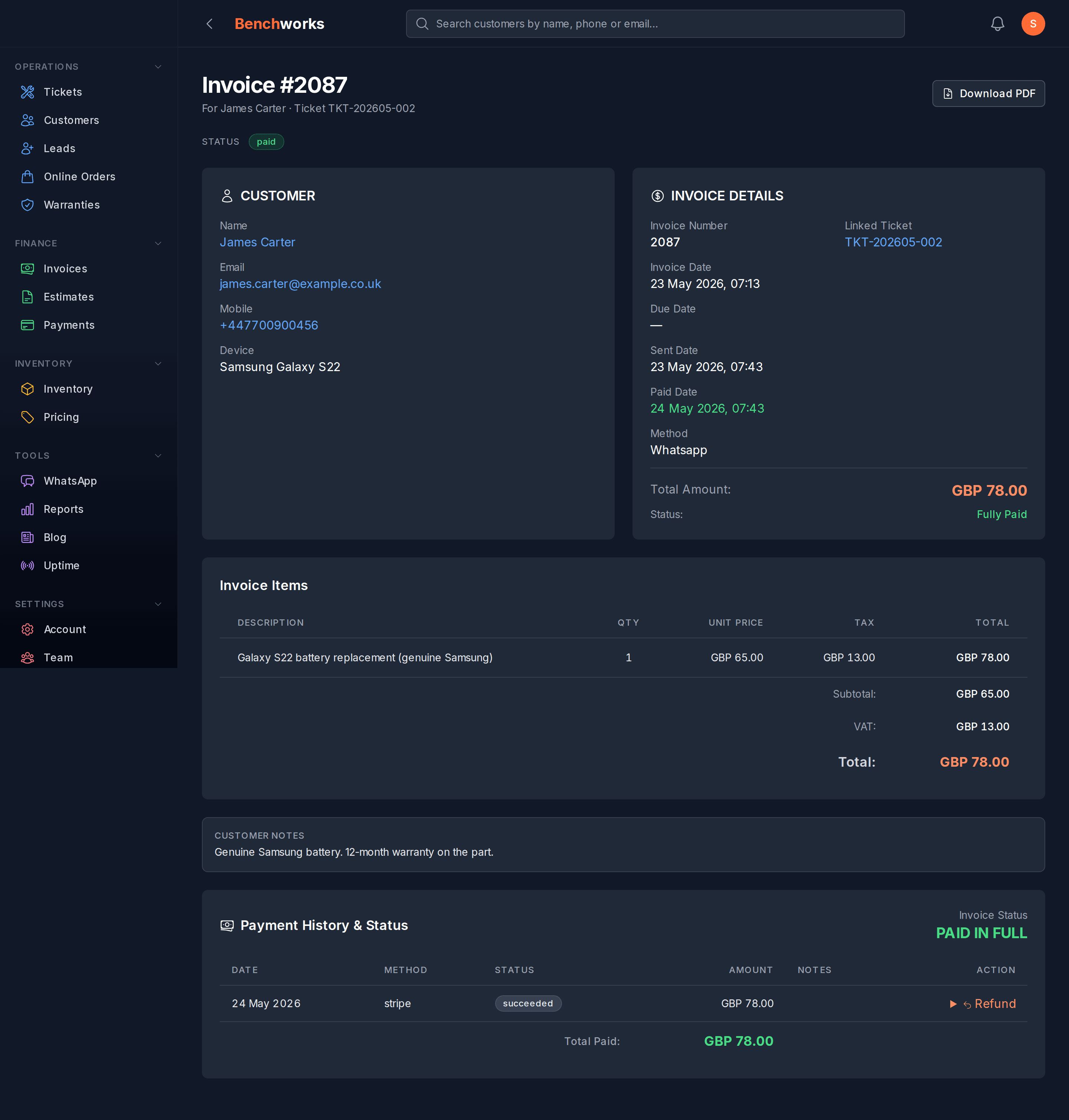The height and width of the screenshot is (1120, 1069).
Task: Download the invoice PDF
Action: (x=988, y=94)
